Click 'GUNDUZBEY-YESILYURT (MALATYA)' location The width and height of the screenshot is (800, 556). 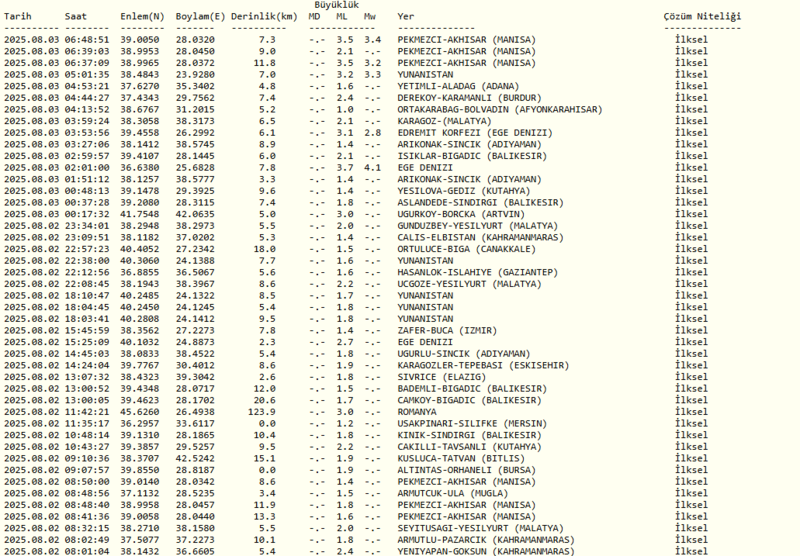point(478,226)
